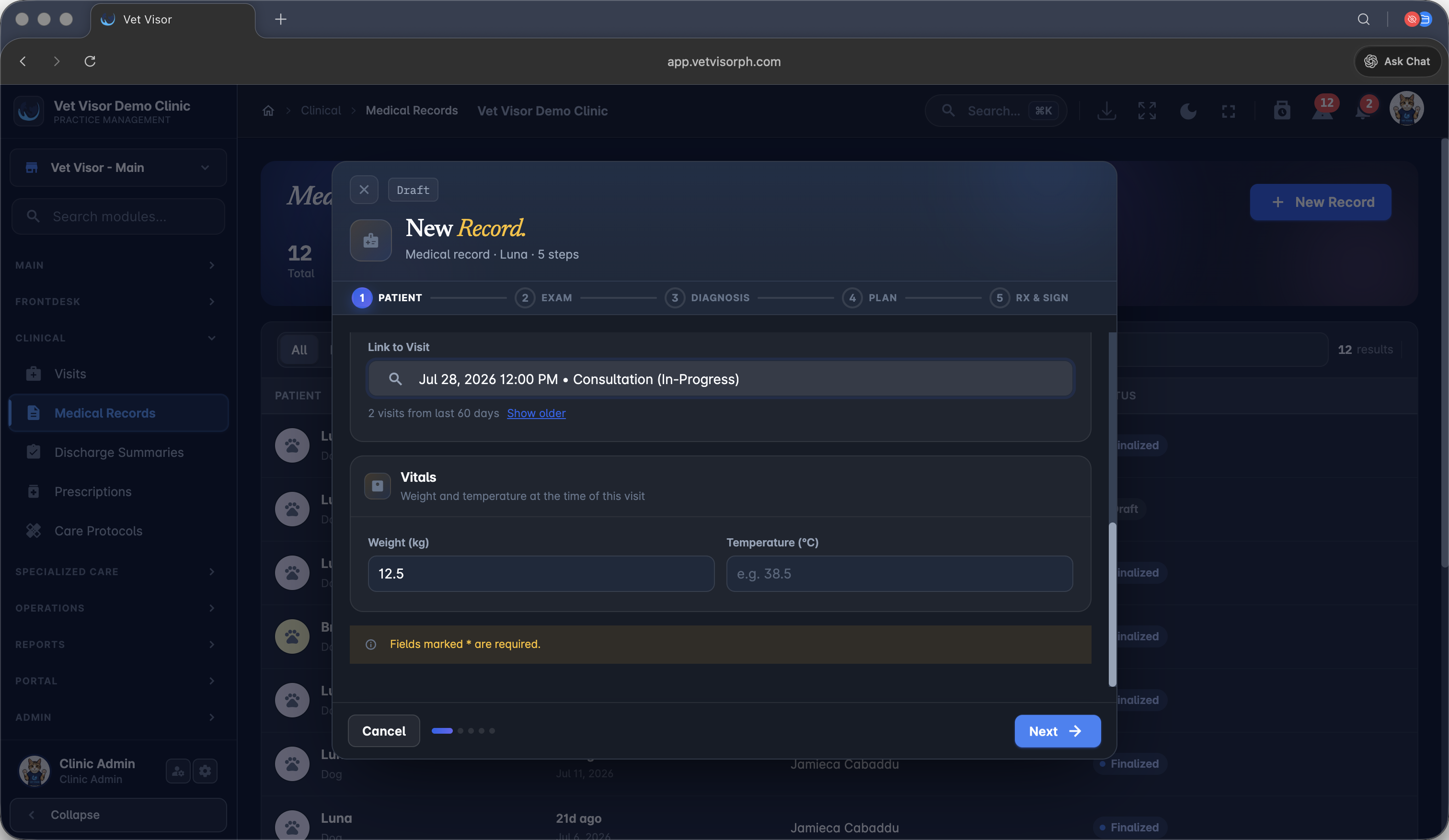Viewport: 1449px width, 840px height.
Task: Click the expand arrows icon in top toolbar
Action: (1147, 110)
